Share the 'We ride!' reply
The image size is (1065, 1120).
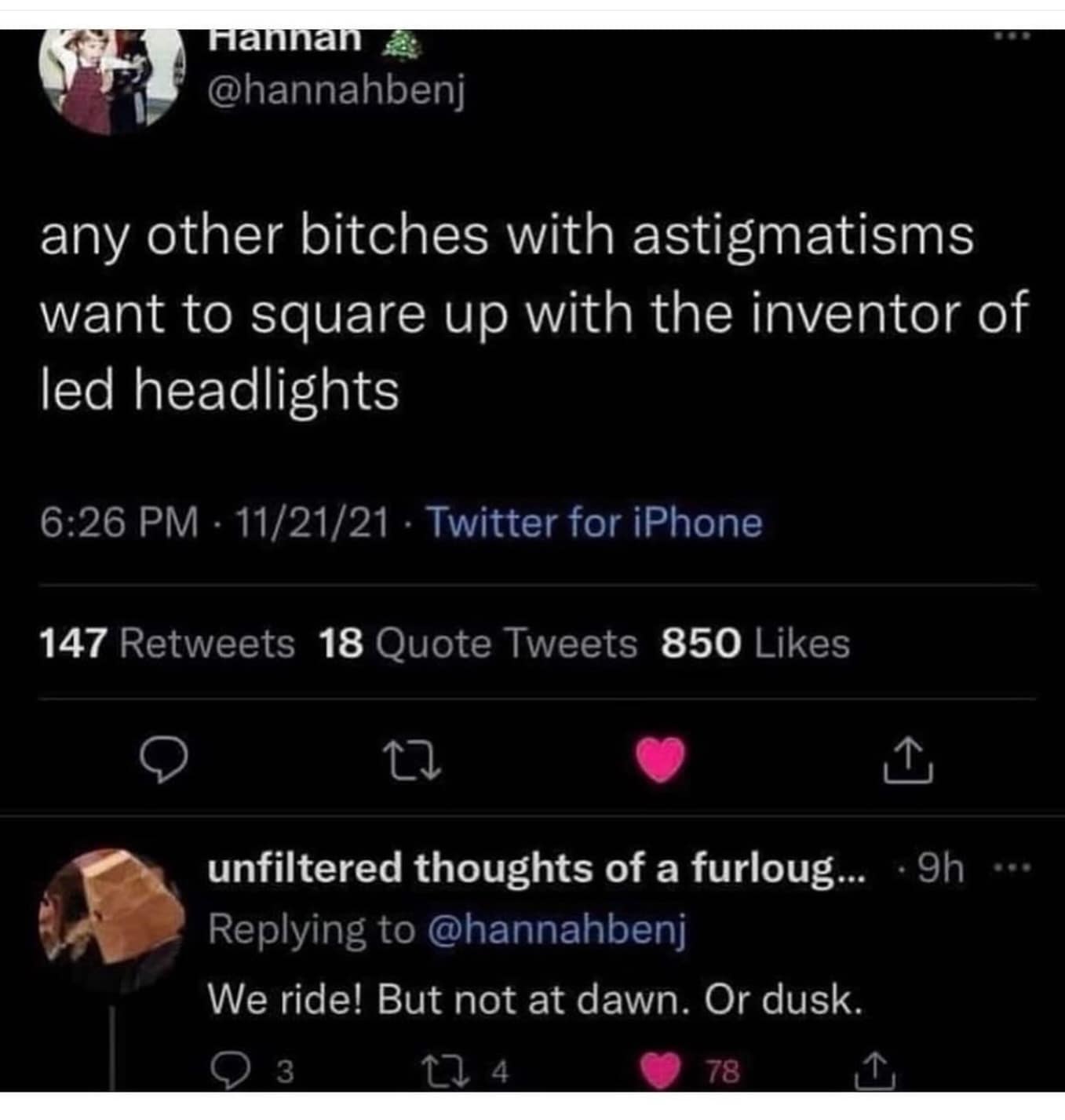[x=872, y=1071]
